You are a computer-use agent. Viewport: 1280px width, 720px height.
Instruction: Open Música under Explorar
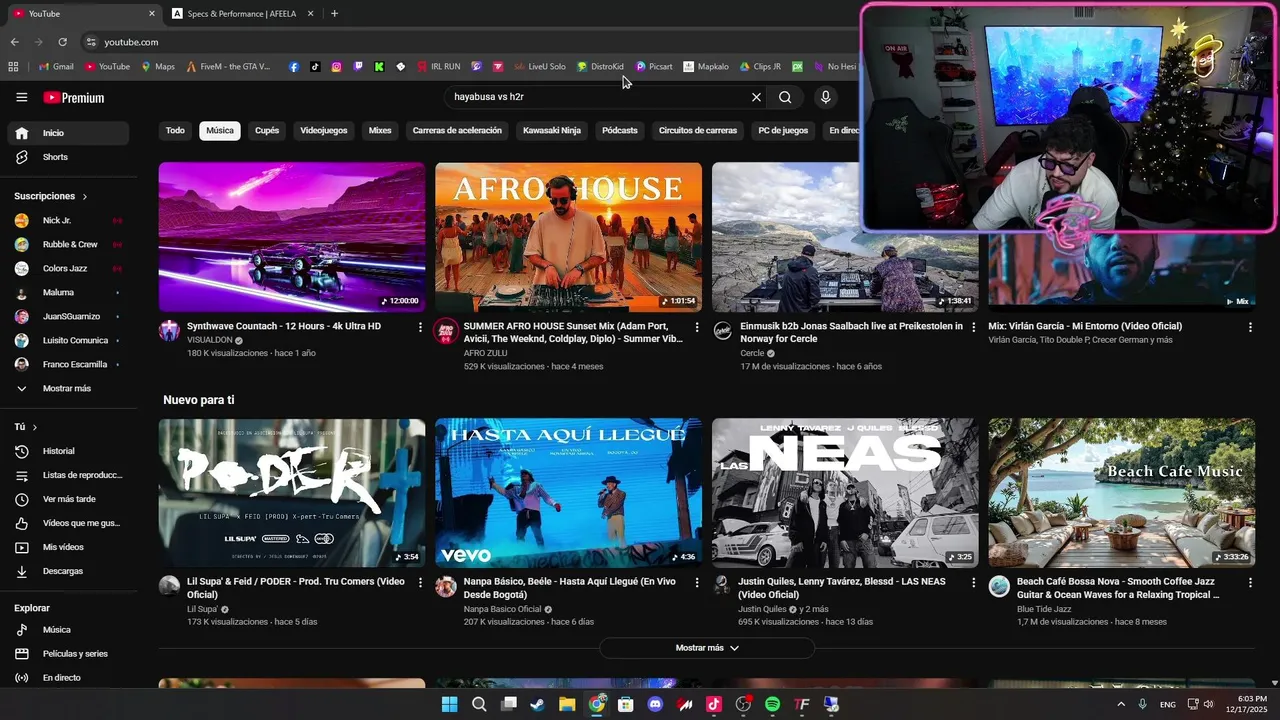[x=68, y=630]
